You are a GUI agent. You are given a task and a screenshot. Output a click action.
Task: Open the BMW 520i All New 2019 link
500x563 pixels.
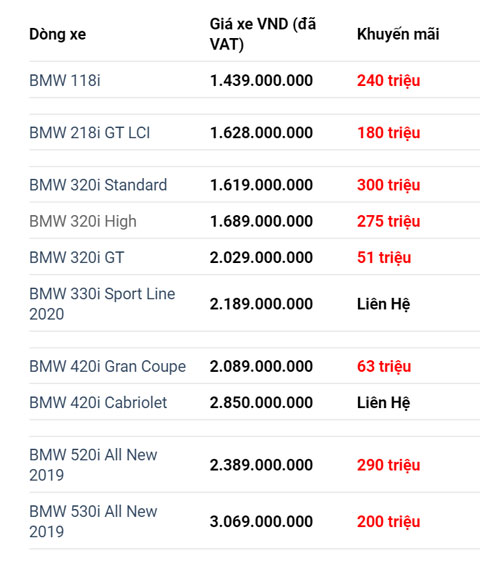coord(93,465)
